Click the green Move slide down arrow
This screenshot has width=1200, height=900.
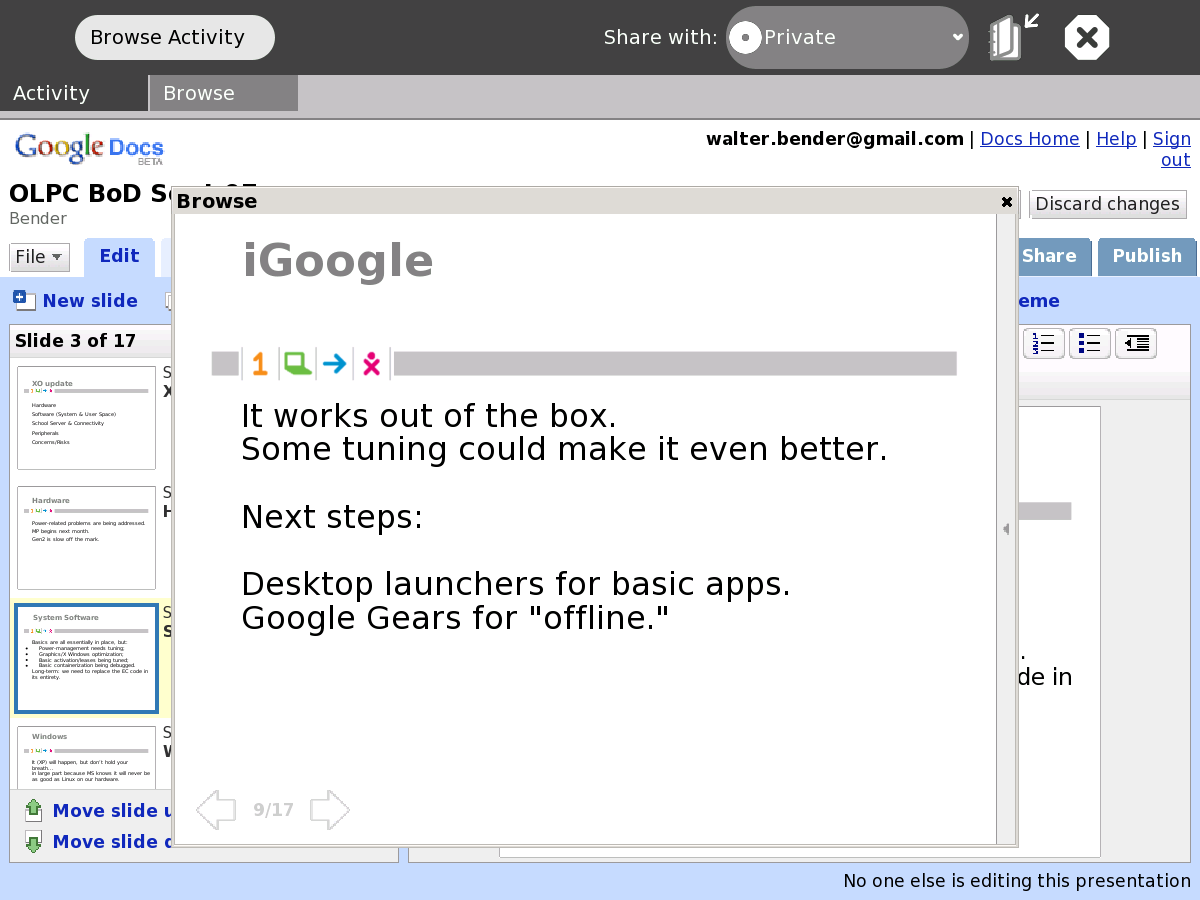[x=33, y=842]
